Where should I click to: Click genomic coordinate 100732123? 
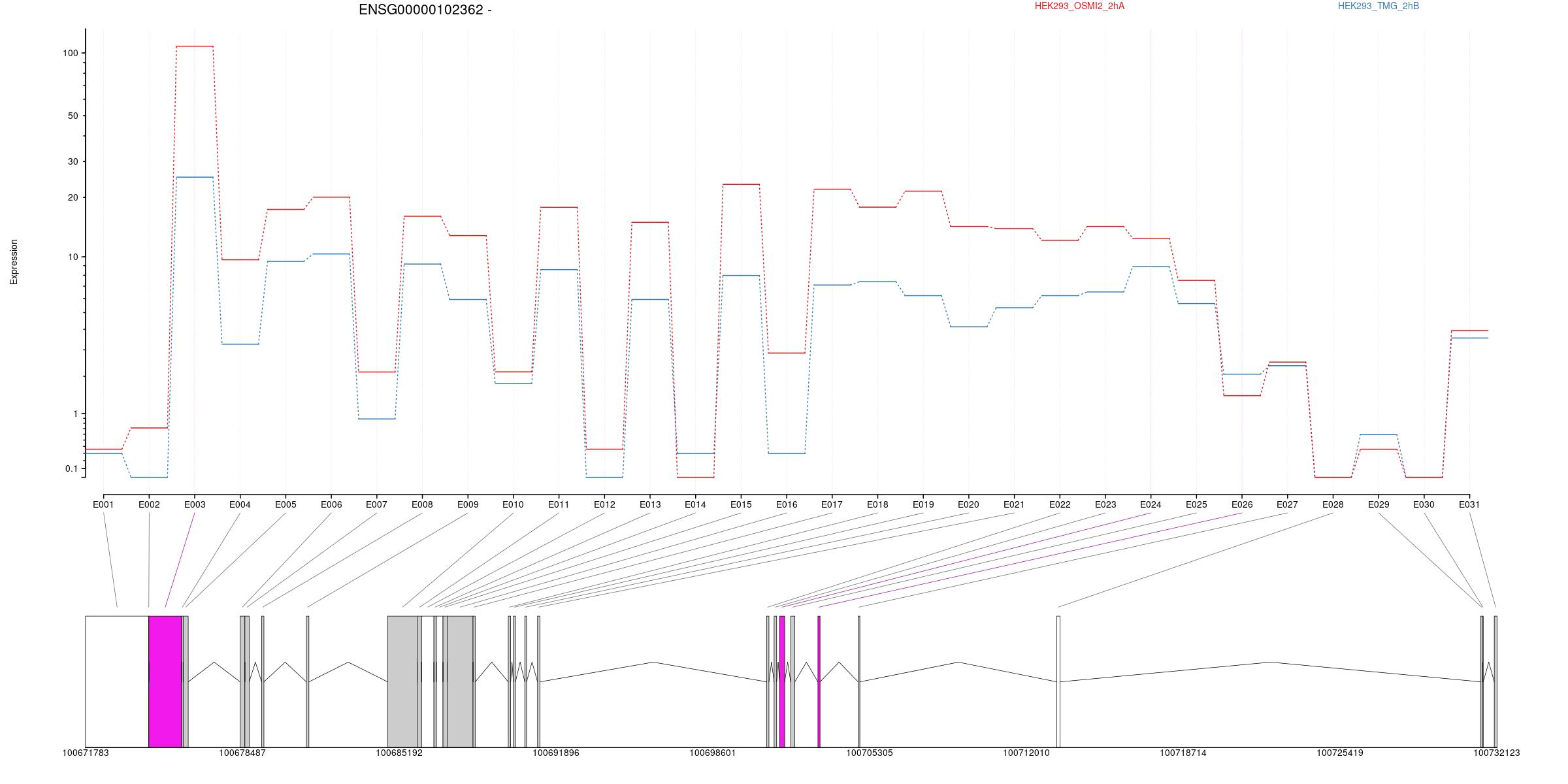click(1497, 753)
